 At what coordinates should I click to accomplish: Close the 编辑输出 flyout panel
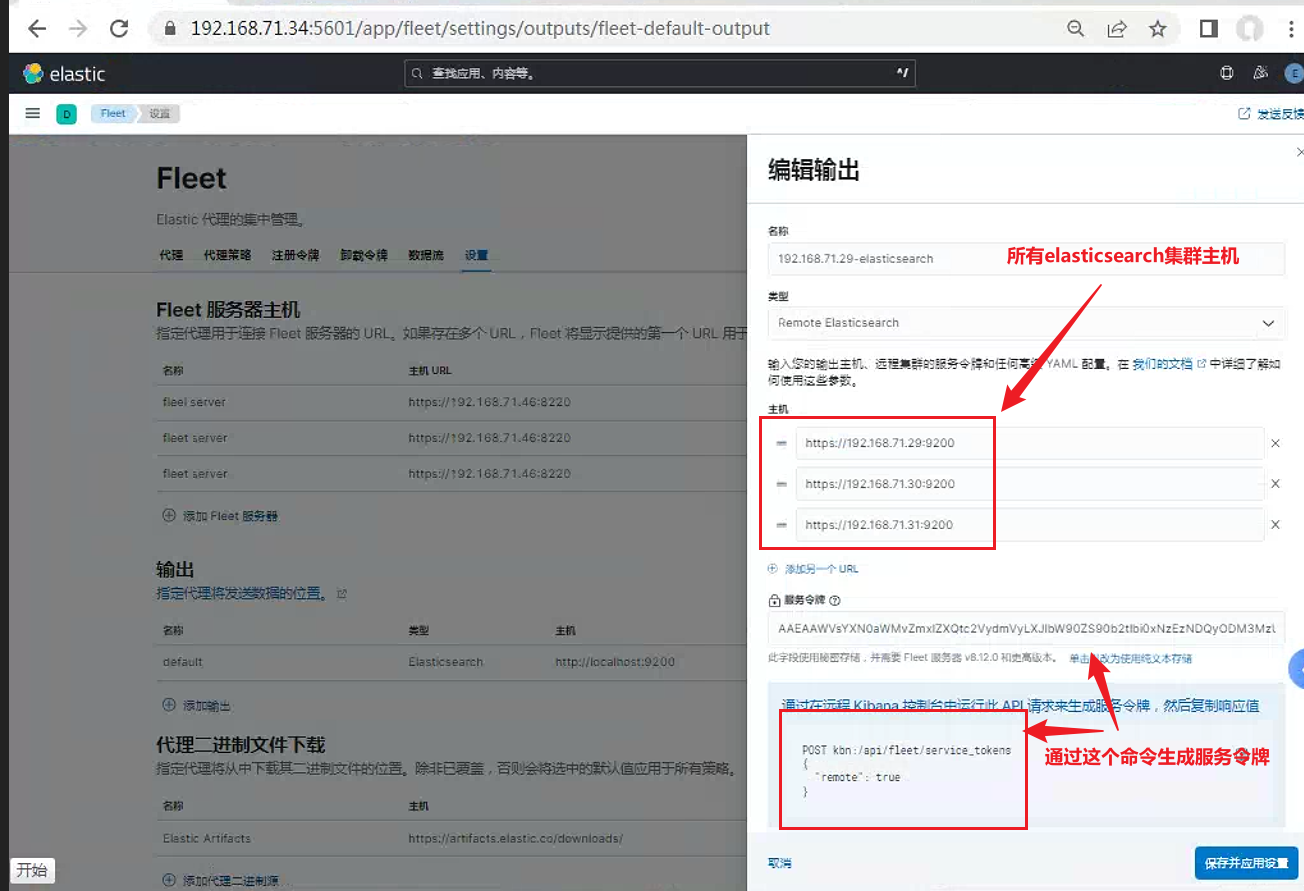click(1299, 152)
